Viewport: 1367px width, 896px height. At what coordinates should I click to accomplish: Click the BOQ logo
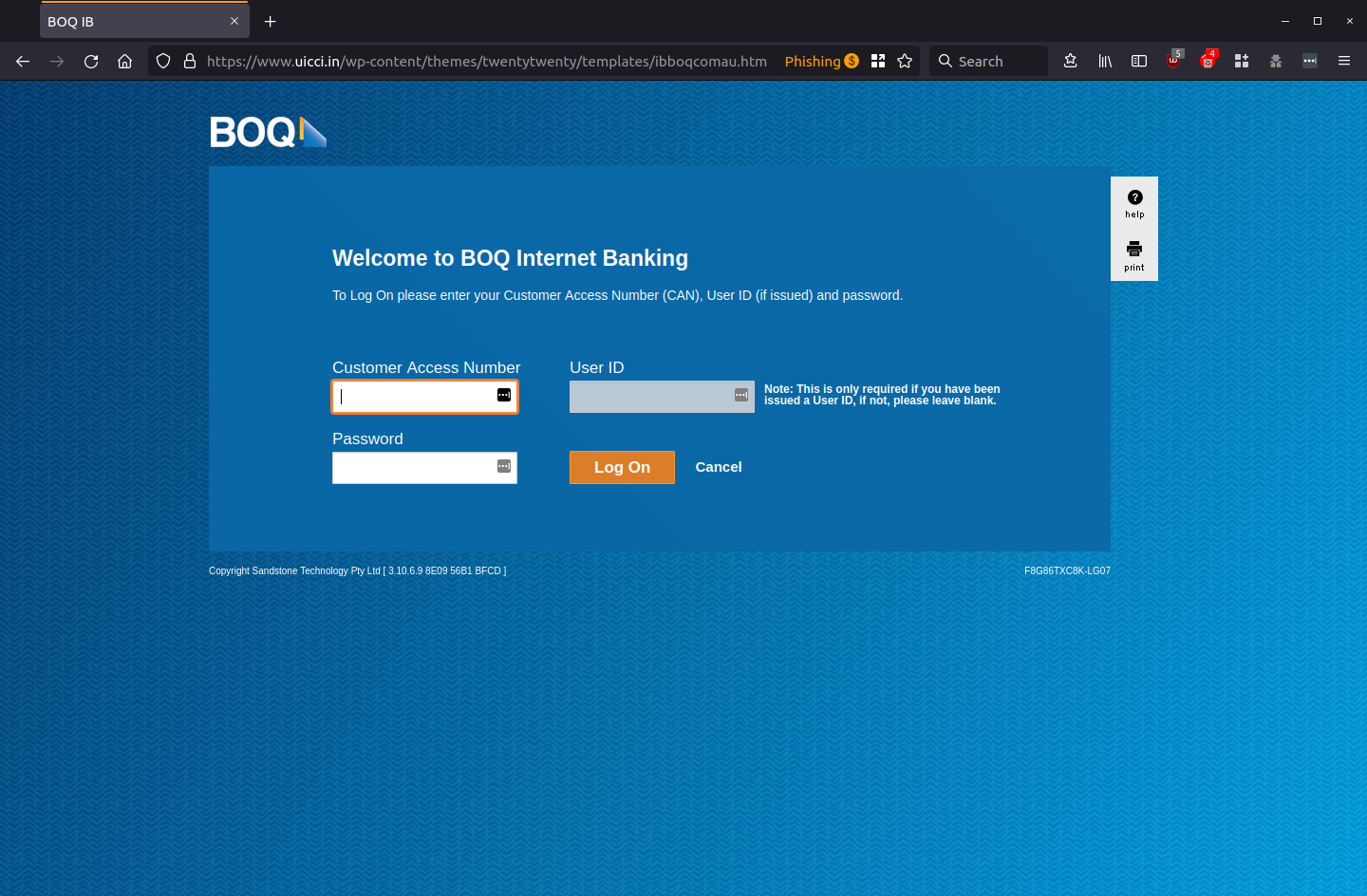click(268, 132)
